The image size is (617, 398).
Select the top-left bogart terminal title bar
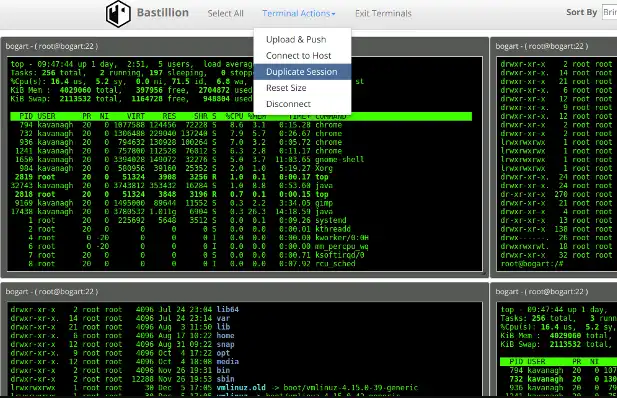[245, 46]
